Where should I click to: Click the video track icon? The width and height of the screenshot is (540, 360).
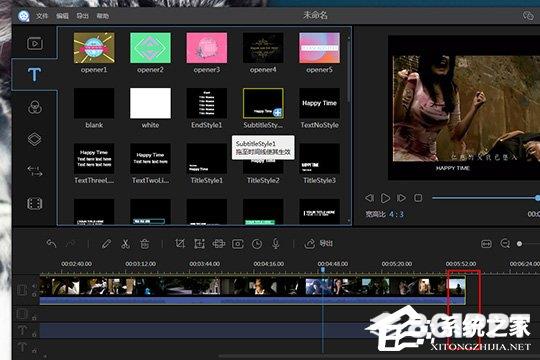point(22,290)
